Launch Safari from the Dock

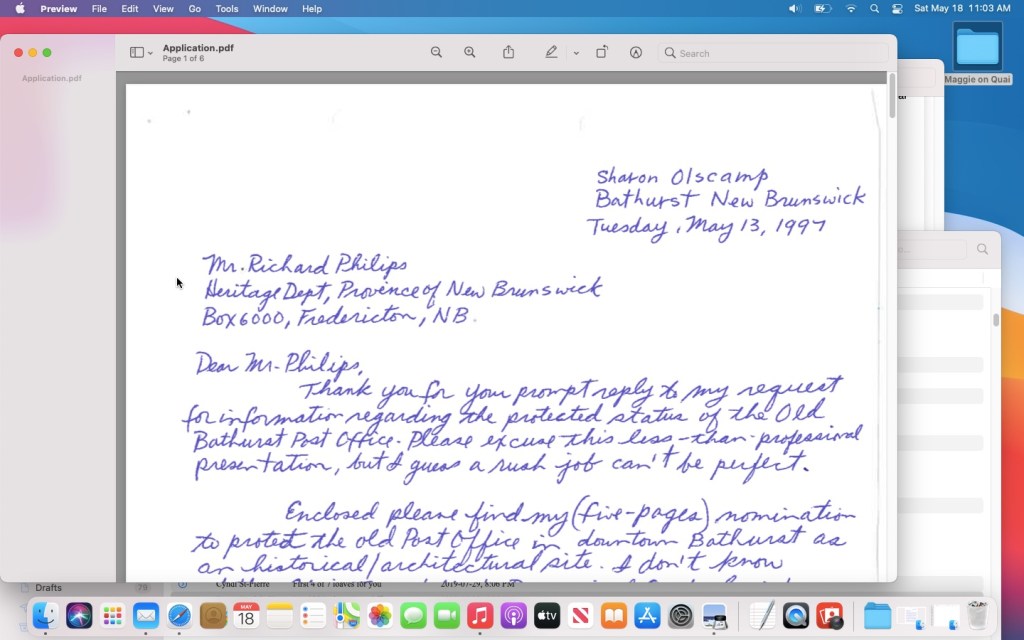pyautogui.click(x=180, y=616)
